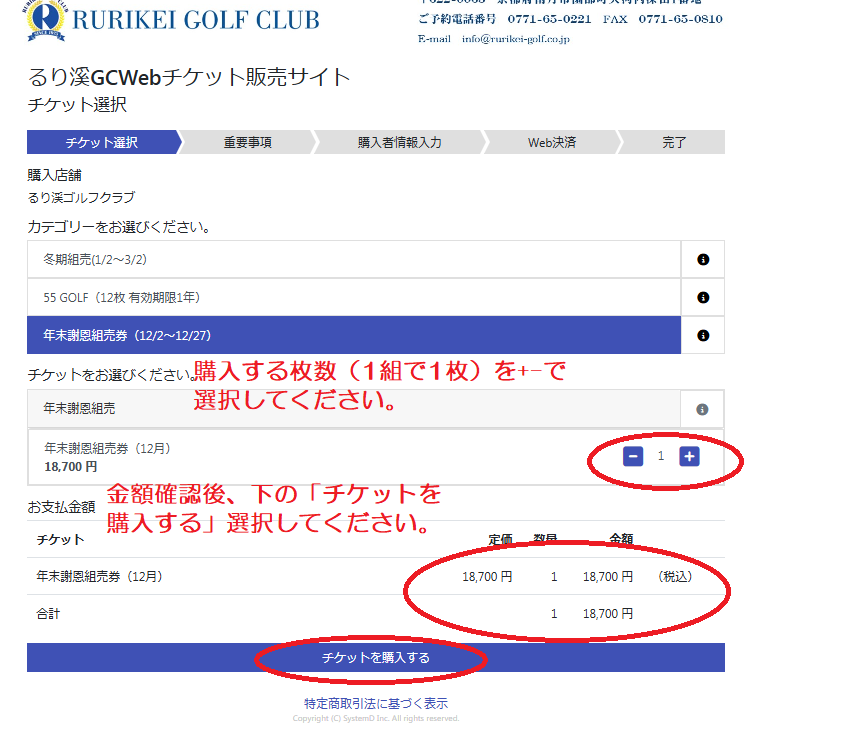Click the info@rurikei-golf.co.jp email address
841x740 pixels.
pos(515,39)
